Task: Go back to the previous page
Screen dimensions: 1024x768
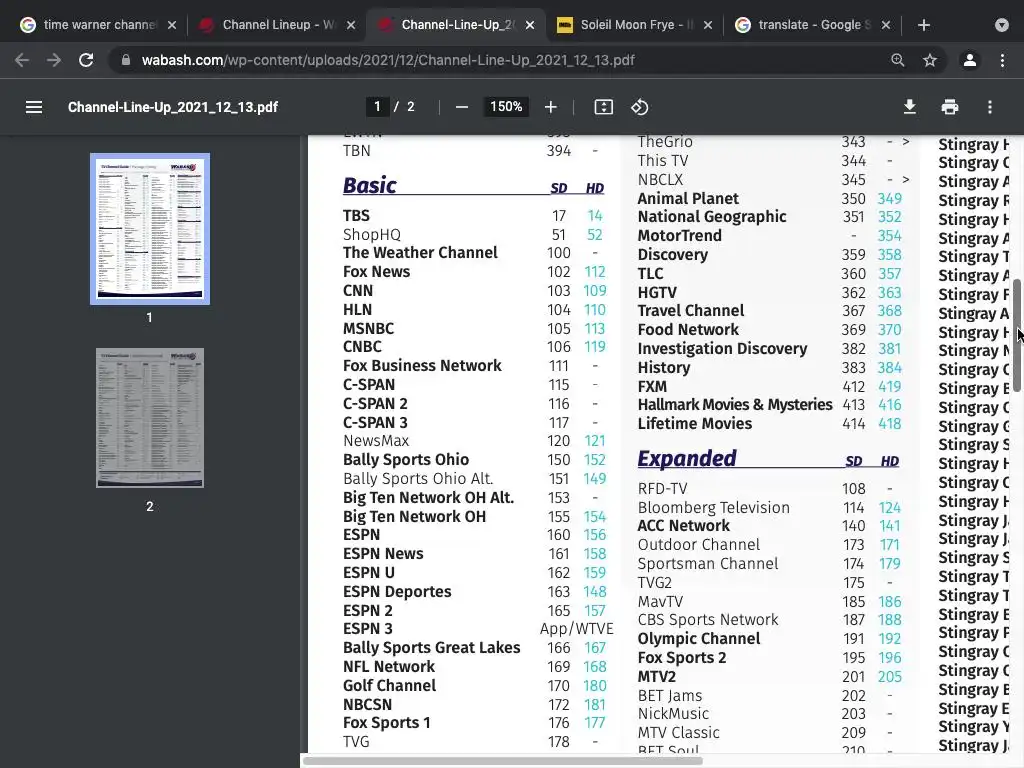Action: tap(22, 60)
